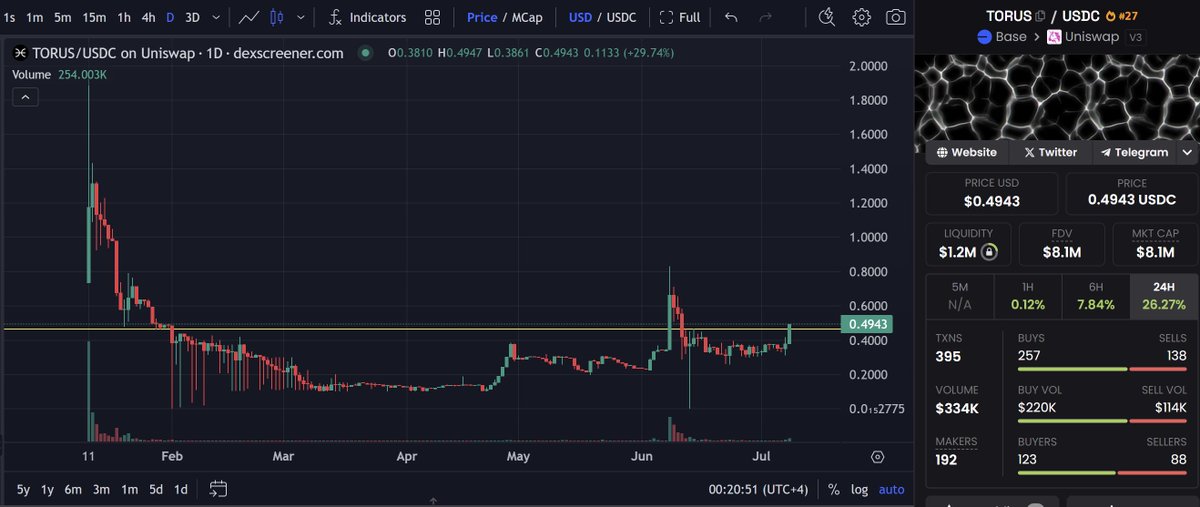The width and height of the screenshot is (1200, 507).
Task: Open the token Twitter link
Action: click(1049, 152)
